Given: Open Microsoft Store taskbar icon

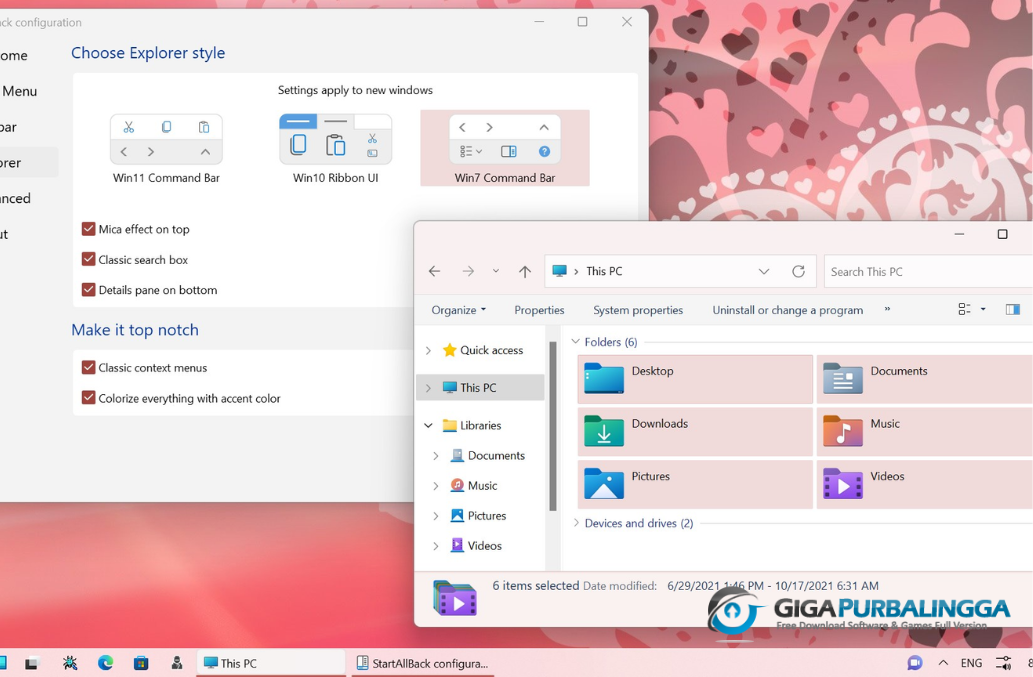Looking at the screenshot, I should click(x=141, y=663).
